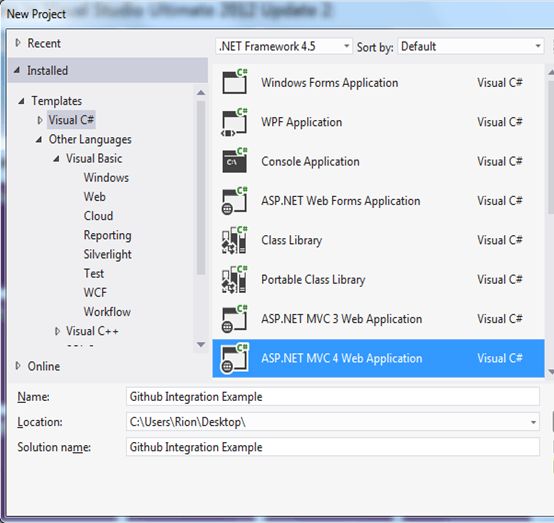Collapse the Templates tree node arrow
The image size is (554, 523).
[x=21, y=101]
